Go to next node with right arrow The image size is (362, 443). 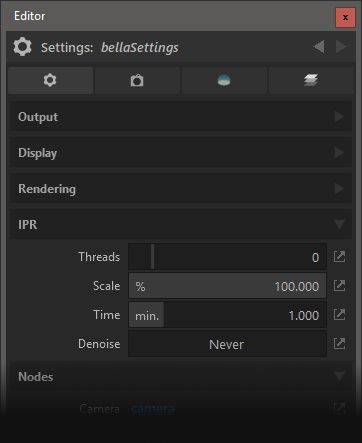(x=341, y=47)
